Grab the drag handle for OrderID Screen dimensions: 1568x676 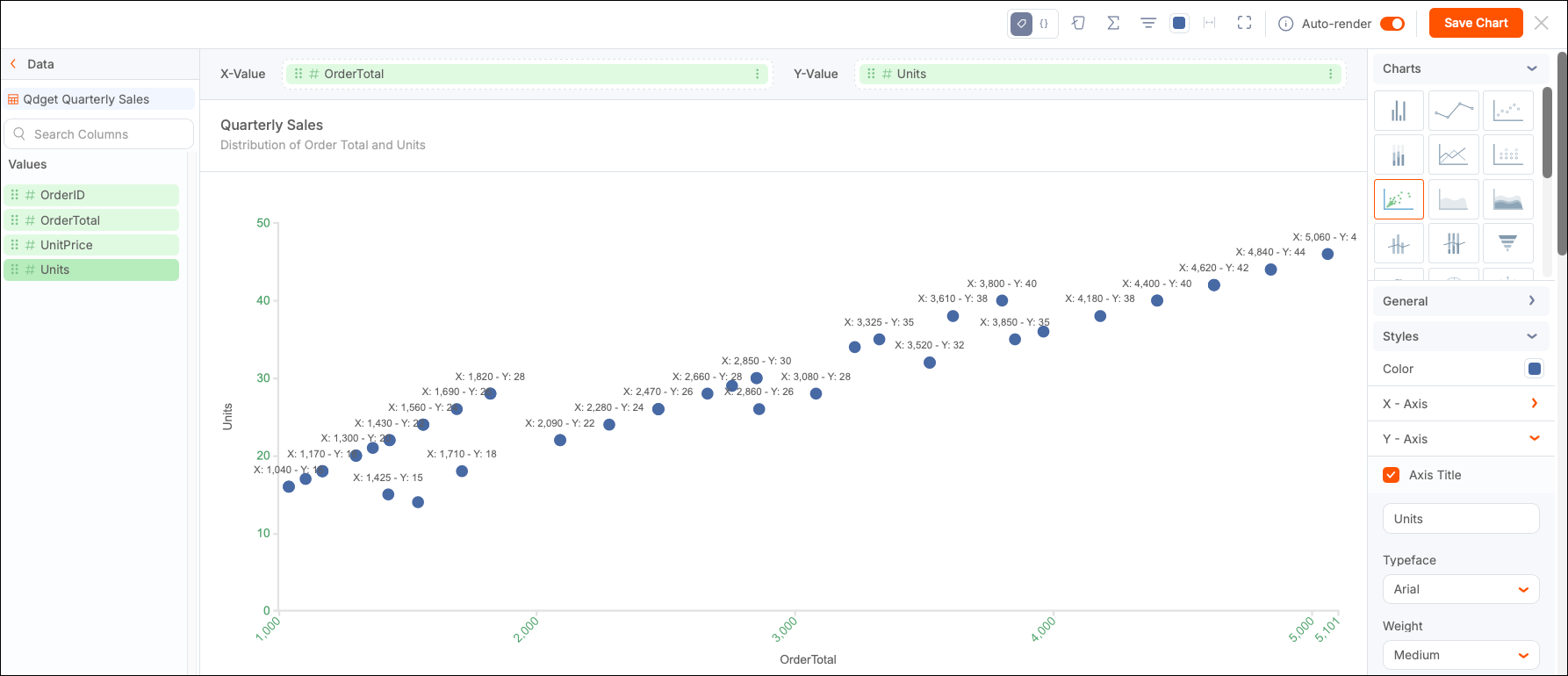tap(15, 195)
